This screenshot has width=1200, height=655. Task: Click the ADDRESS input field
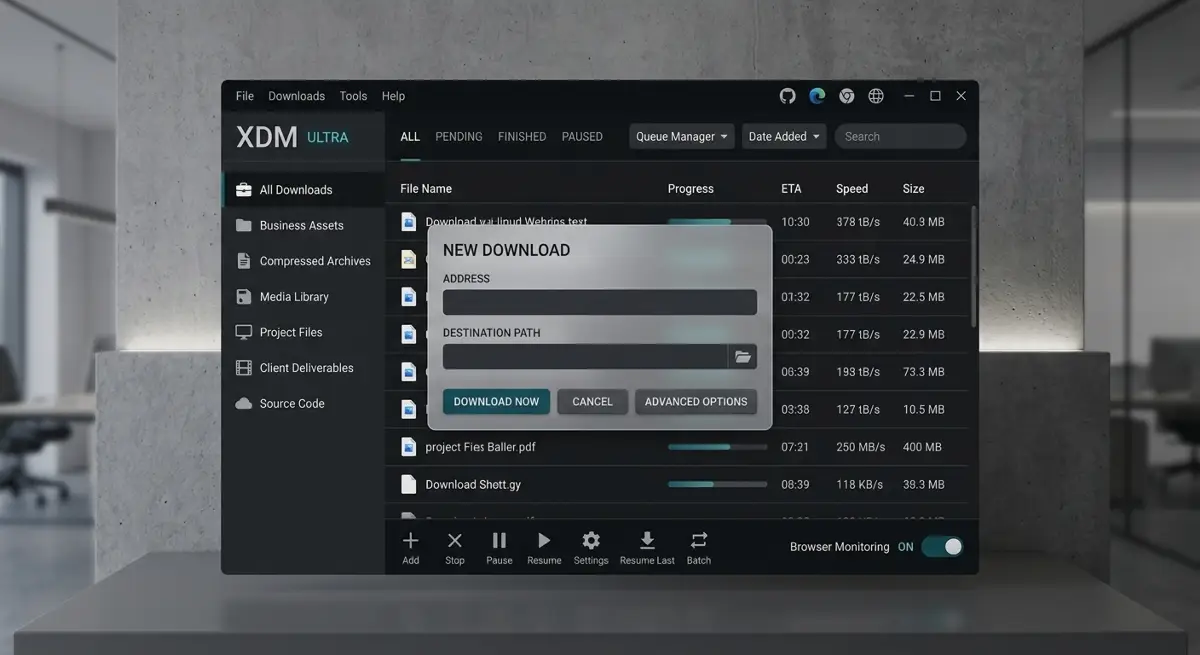[600, 302]
